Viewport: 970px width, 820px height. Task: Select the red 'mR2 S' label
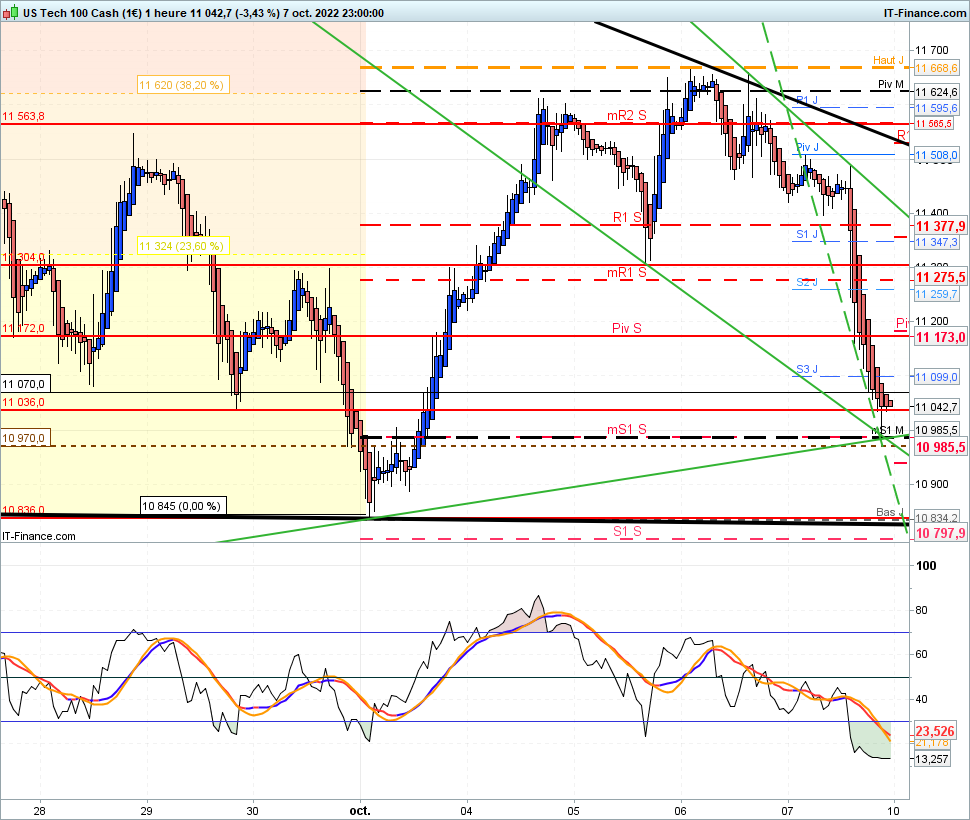627,116
